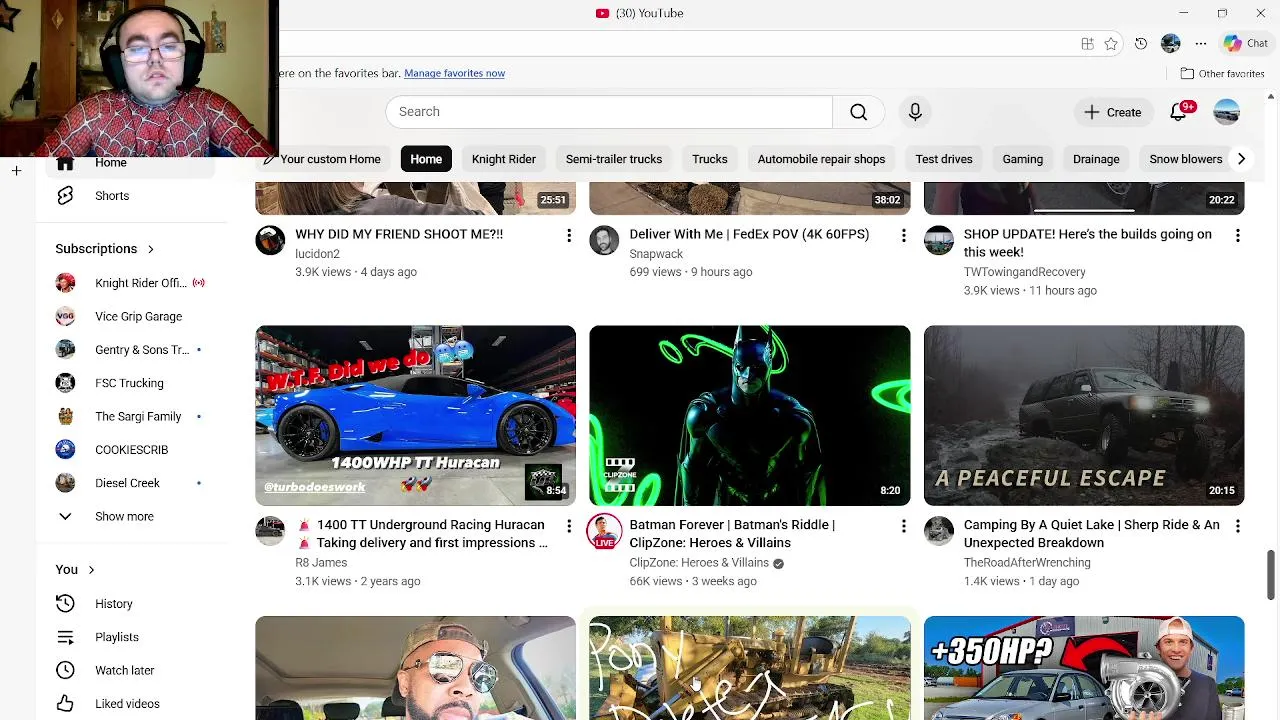Select Your custom Home chip
Image resolution: width=1280 pixels, height=720 pixels.
pos(323,159)
